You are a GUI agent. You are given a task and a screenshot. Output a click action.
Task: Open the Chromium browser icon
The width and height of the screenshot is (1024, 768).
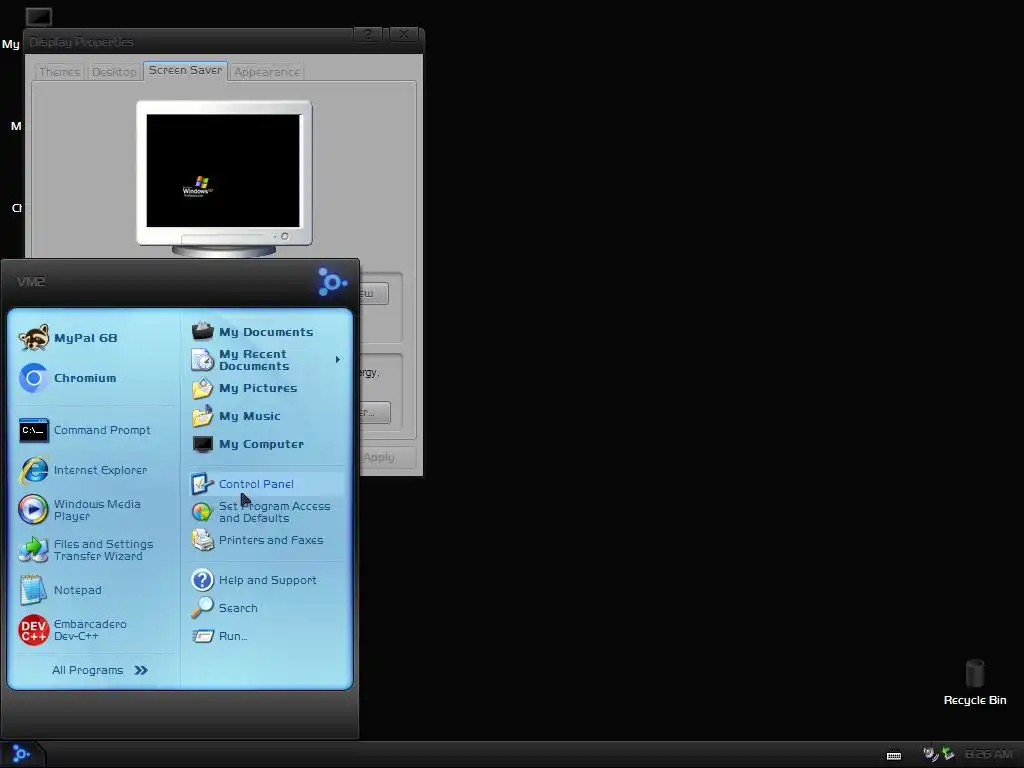(33, 377)
